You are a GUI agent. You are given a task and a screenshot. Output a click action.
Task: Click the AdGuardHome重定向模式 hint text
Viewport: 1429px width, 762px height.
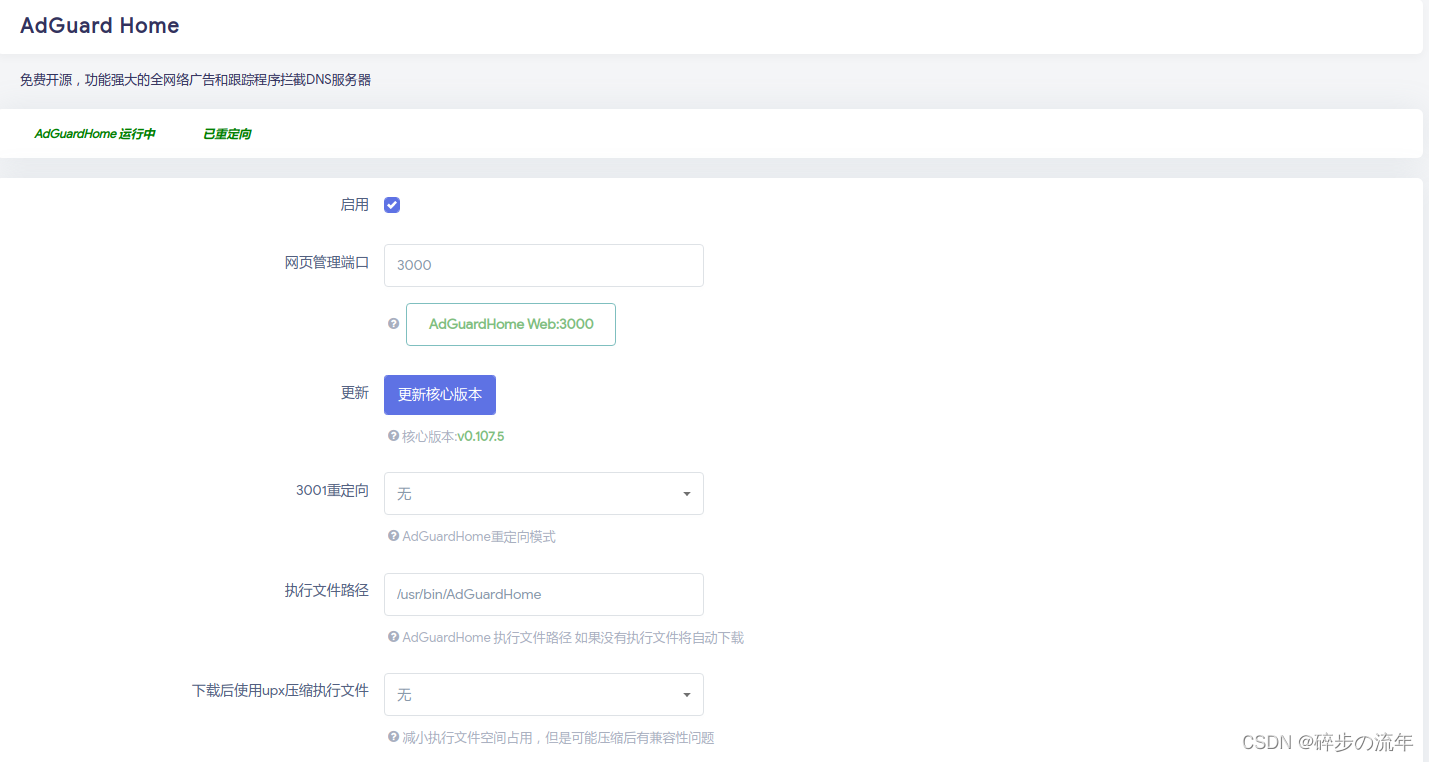479,537
